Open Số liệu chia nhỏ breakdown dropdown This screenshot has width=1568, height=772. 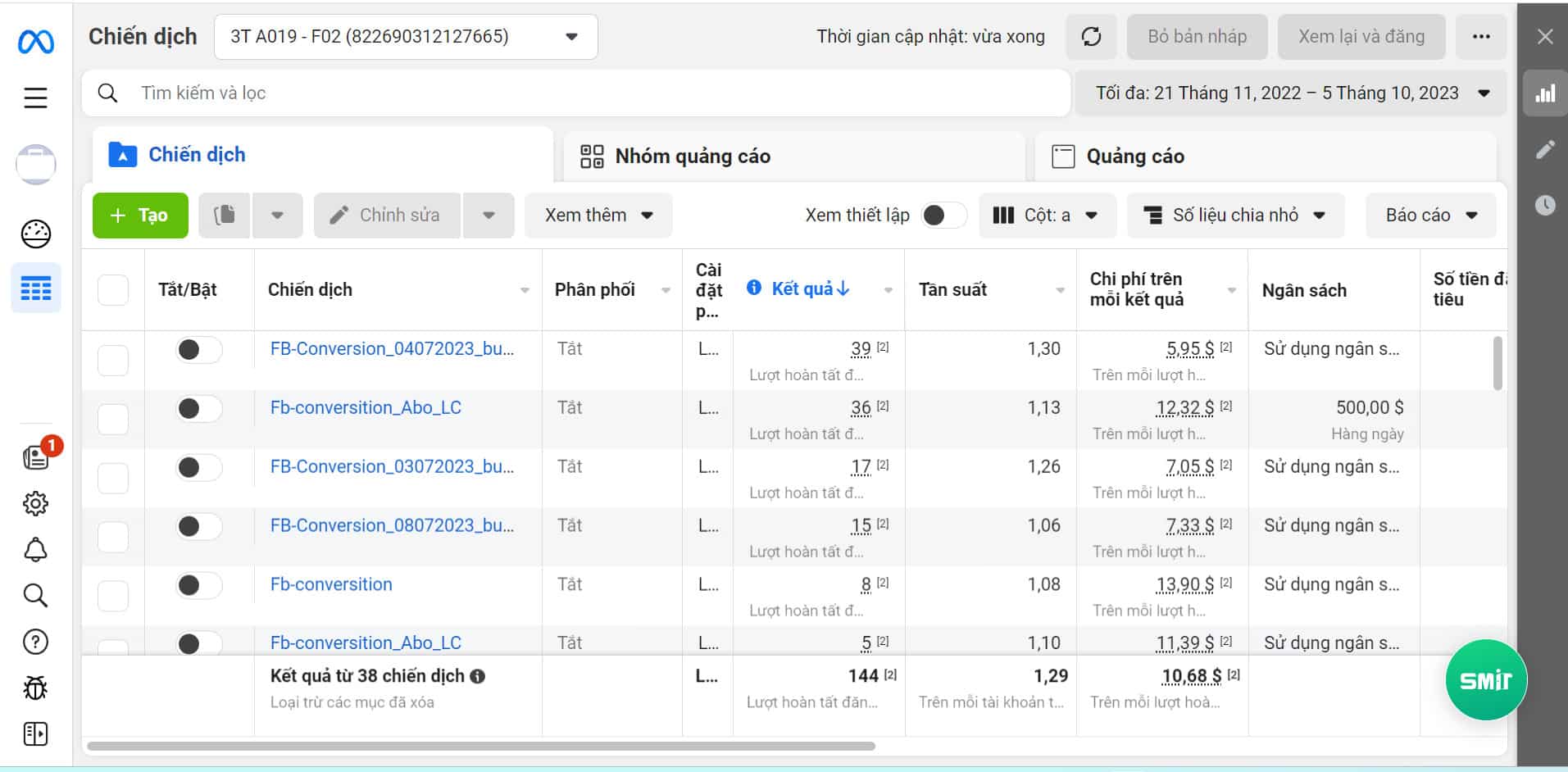[1235, 216]
